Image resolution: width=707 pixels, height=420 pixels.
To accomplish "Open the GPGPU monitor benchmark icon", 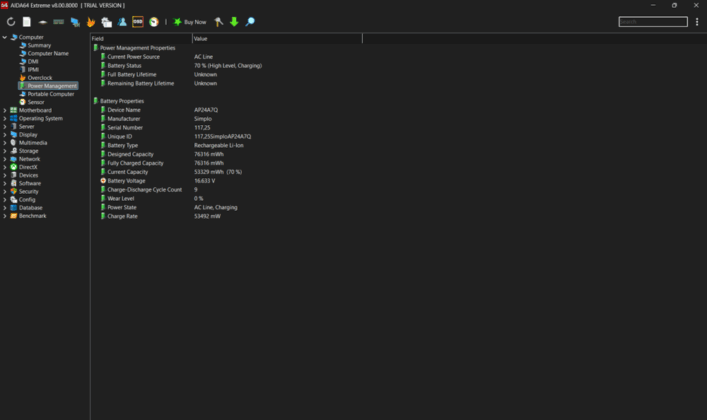I will [x=75, y=22].
